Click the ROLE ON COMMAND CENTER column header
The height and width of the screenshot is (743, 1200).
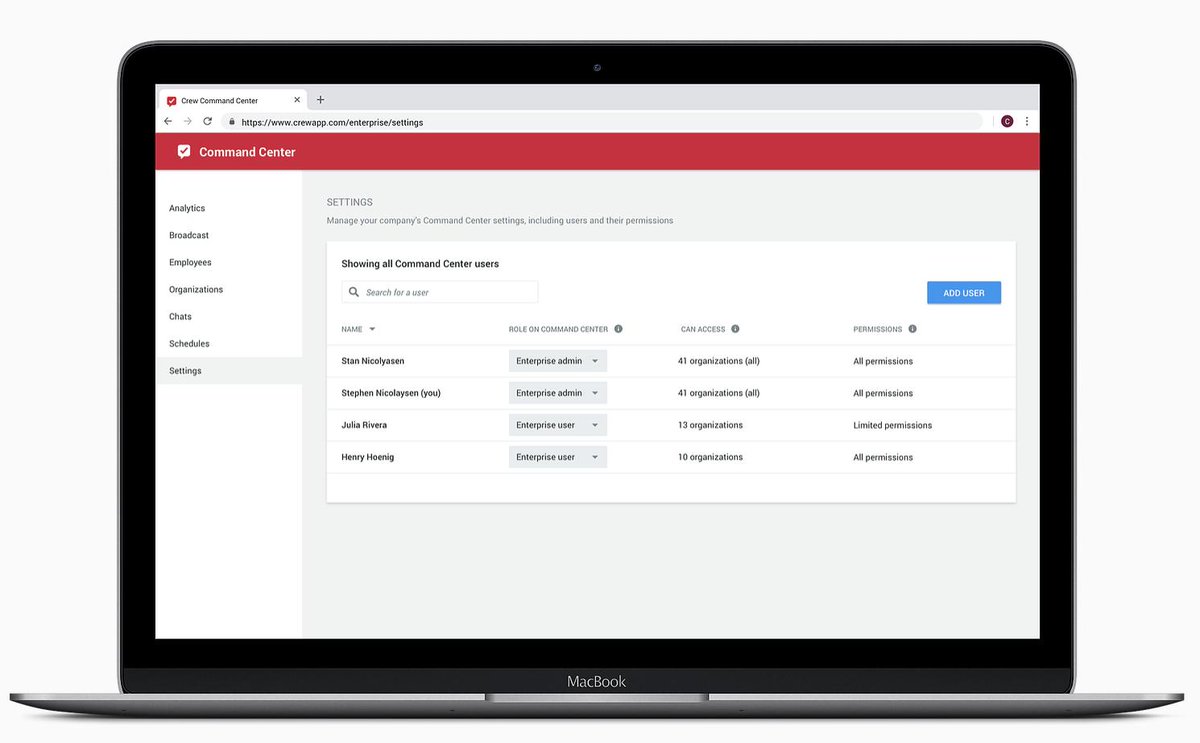(x=558, y=329)
